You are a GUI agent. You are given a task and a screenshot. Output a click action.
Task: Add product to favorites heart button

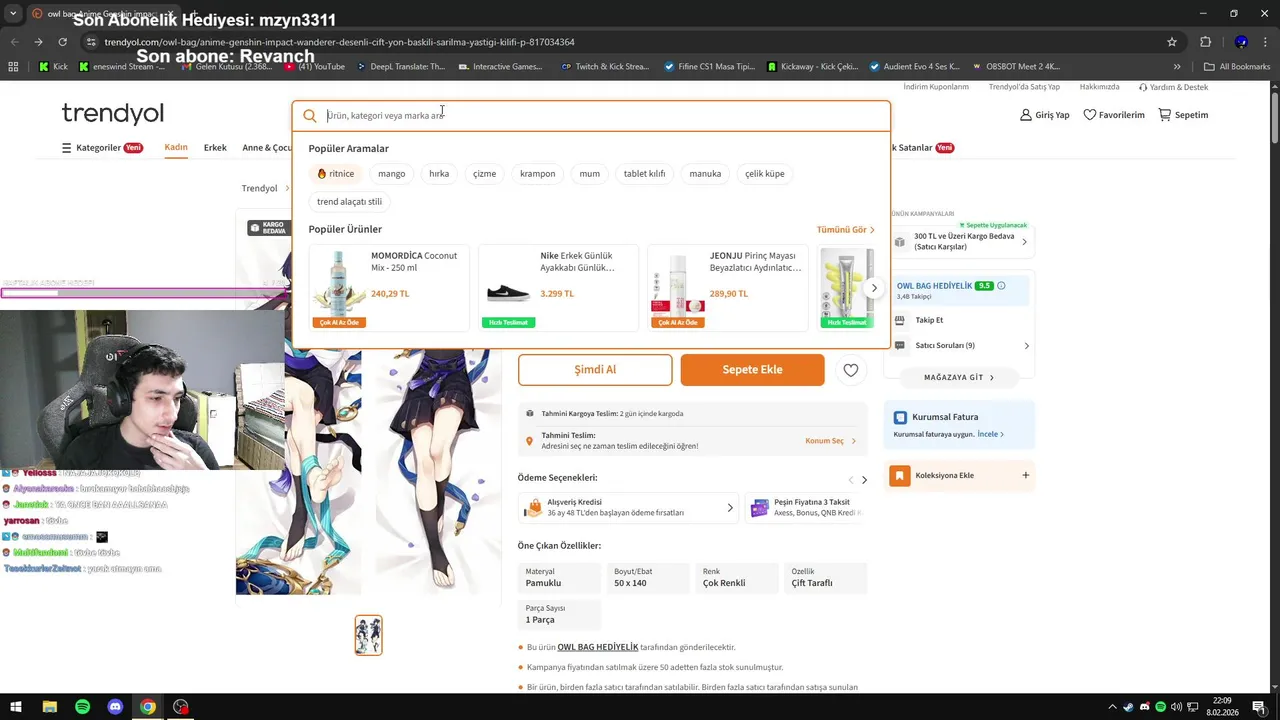(x=851, y=370)
